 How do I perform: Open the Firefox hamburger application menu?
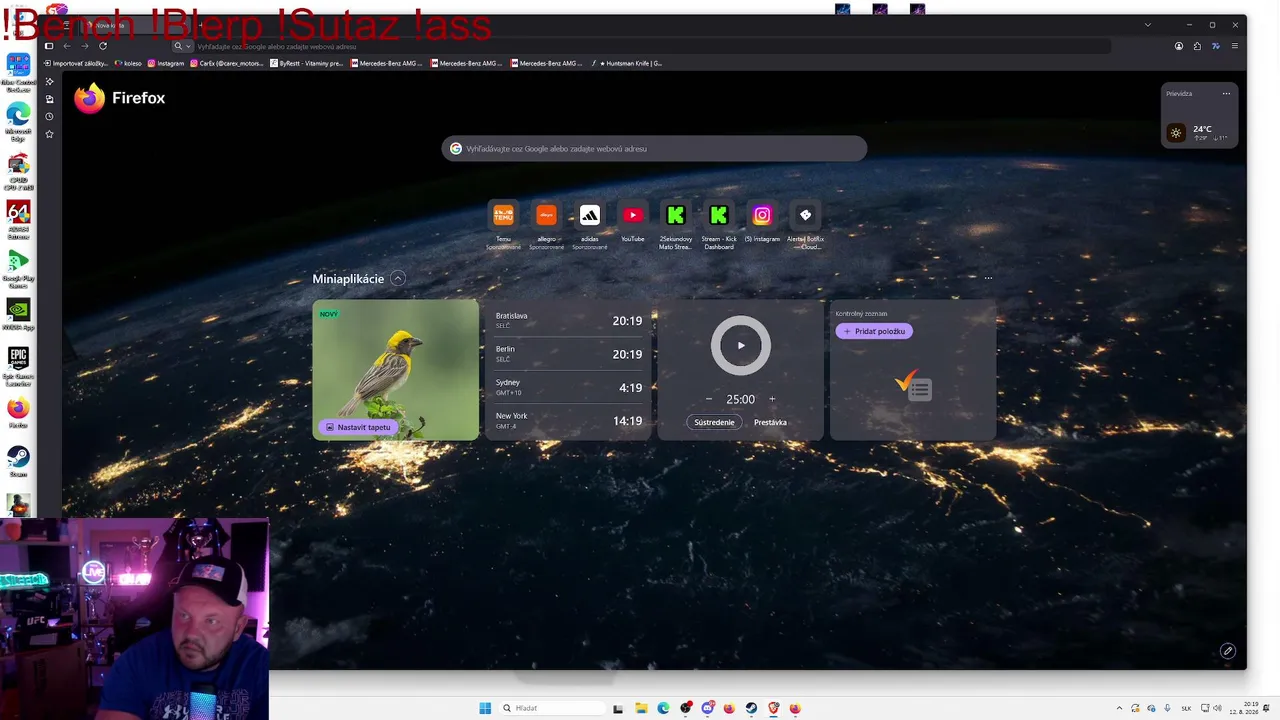(1234, 46)
